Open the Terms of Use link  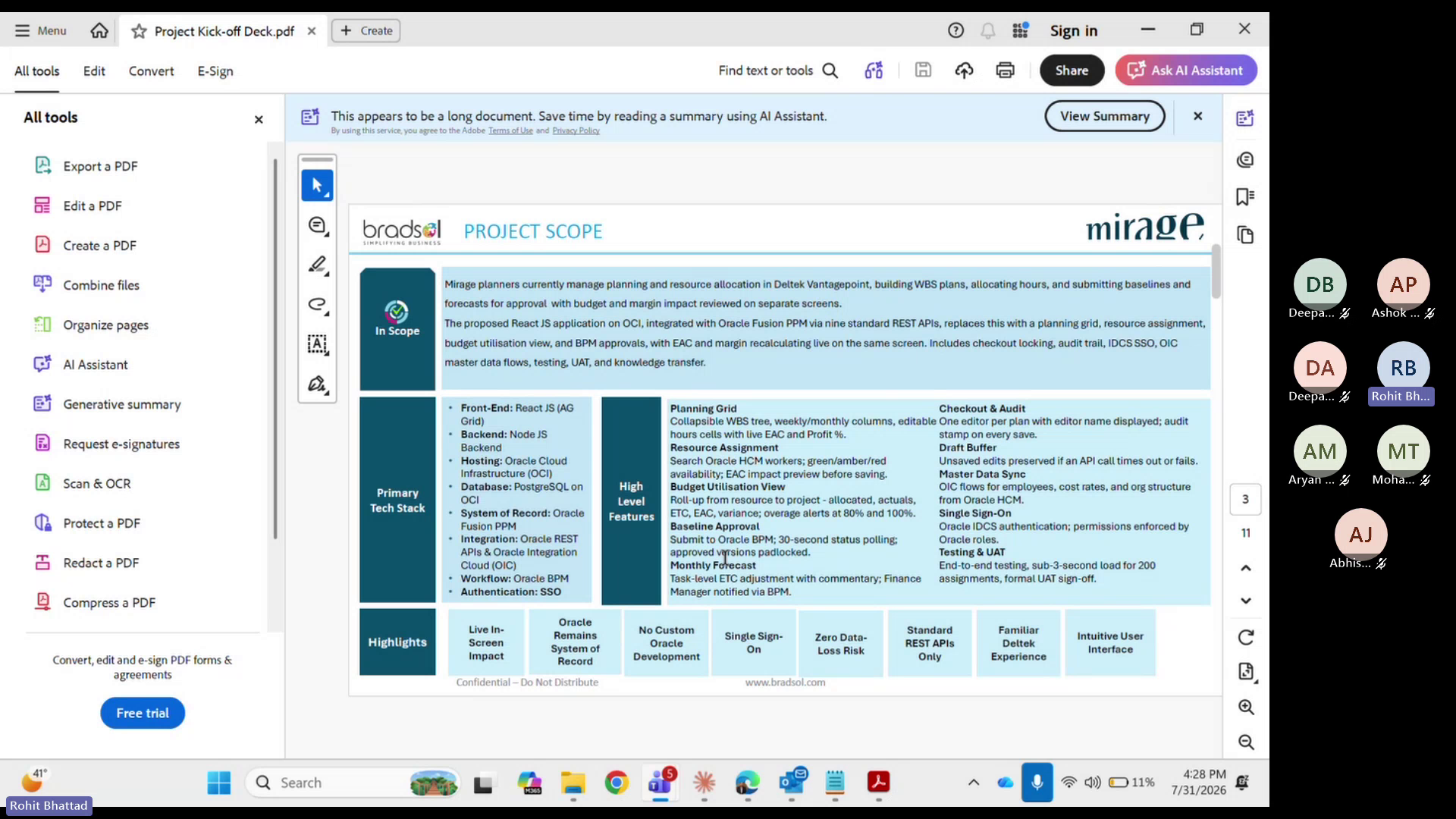(510, 130)
